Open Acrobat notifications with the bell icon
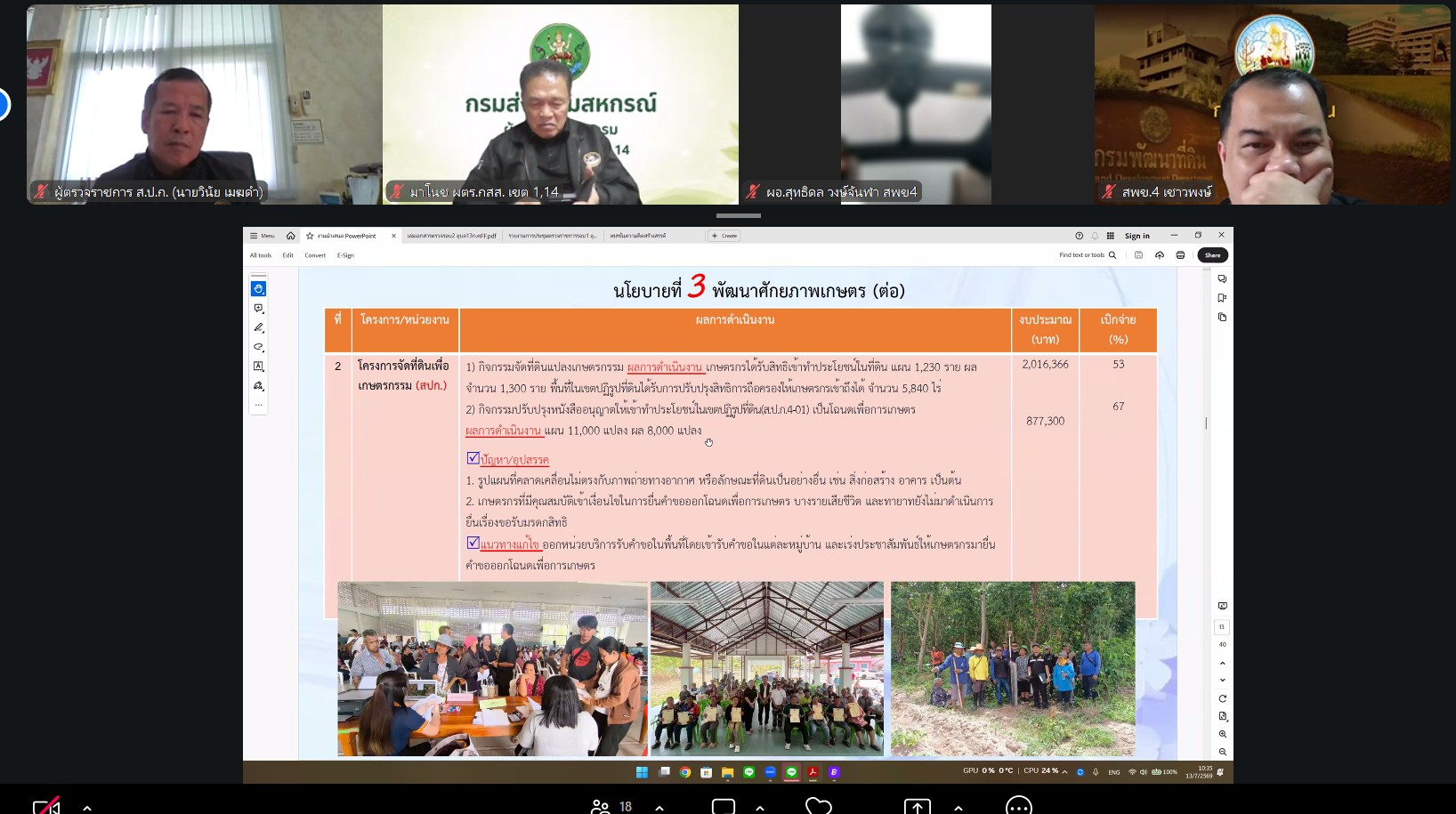Screen dimensions: 1456x814 pos(1095,236)
